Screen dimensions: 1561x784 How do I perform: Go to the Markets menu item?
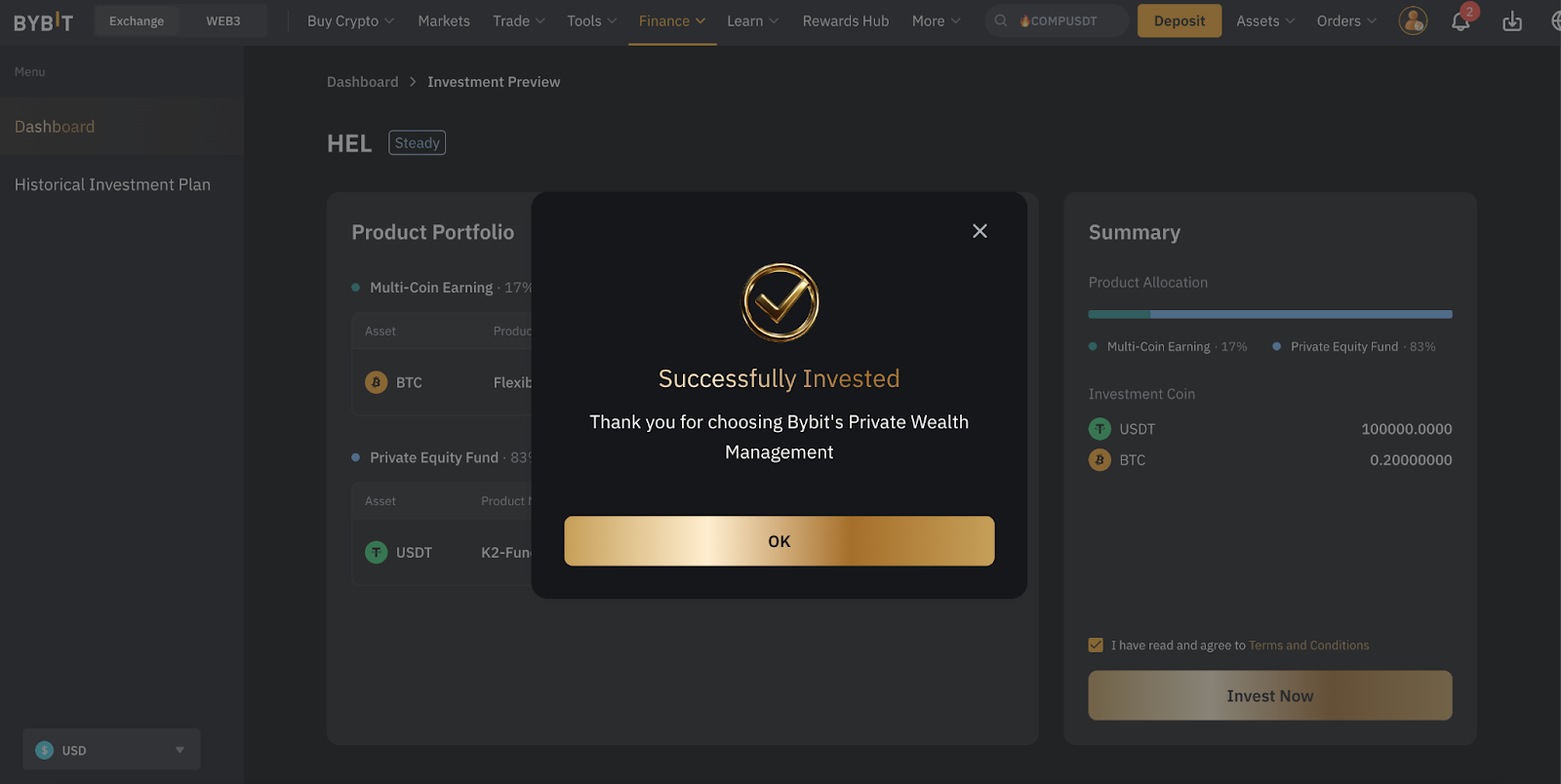tap(444, 21)
